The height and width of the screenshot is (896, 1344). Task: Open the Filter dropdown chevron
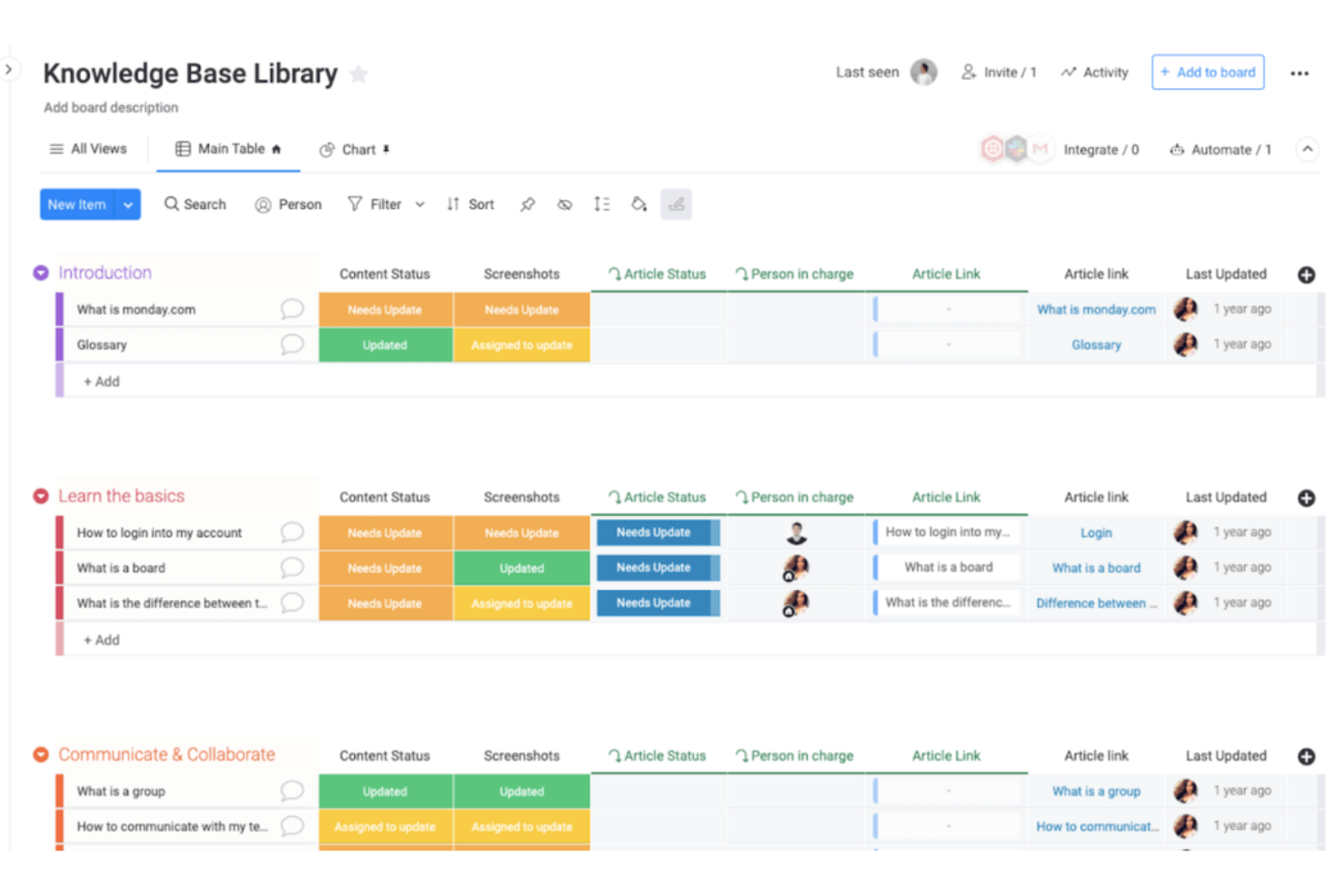[x=420, y=204]
